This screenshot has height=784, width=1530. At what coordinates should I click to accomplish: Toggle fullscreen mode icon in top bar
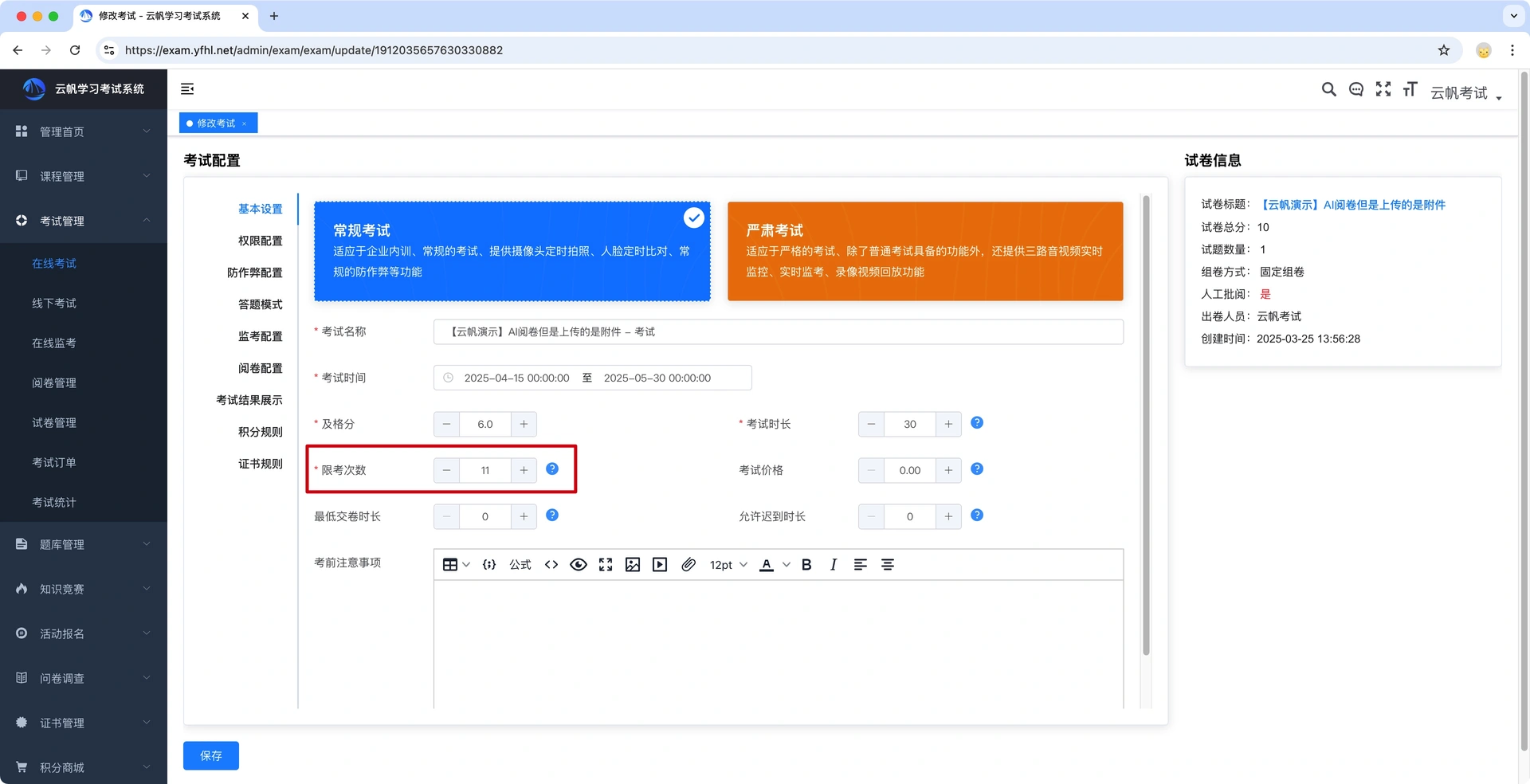(1383, 89)
